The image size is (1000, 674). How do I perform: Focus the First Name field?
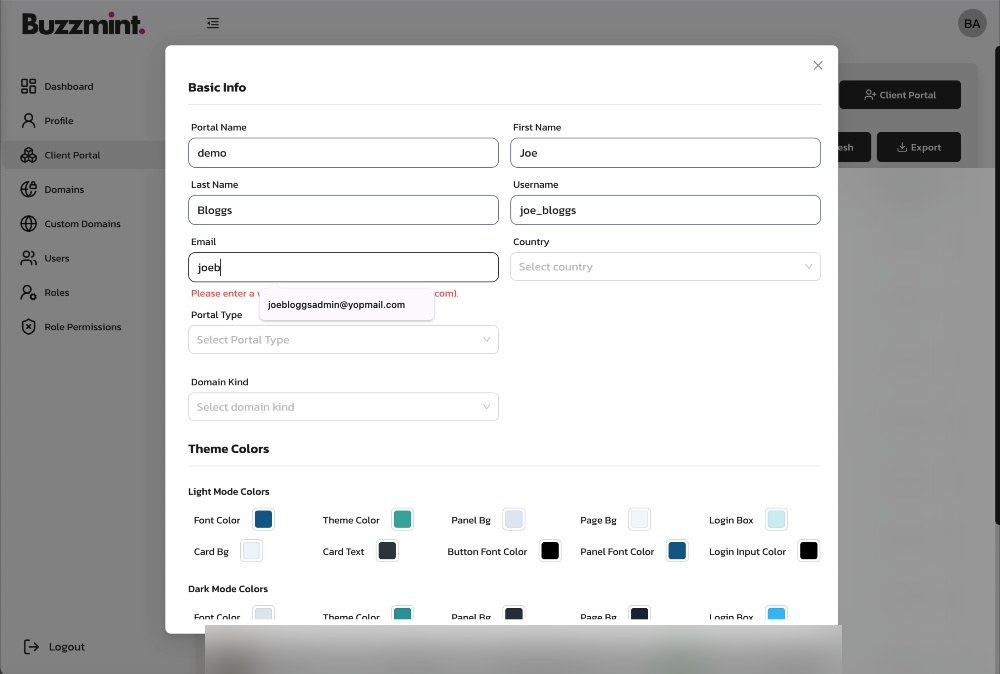pyautogui.click(x=665, y=153)
